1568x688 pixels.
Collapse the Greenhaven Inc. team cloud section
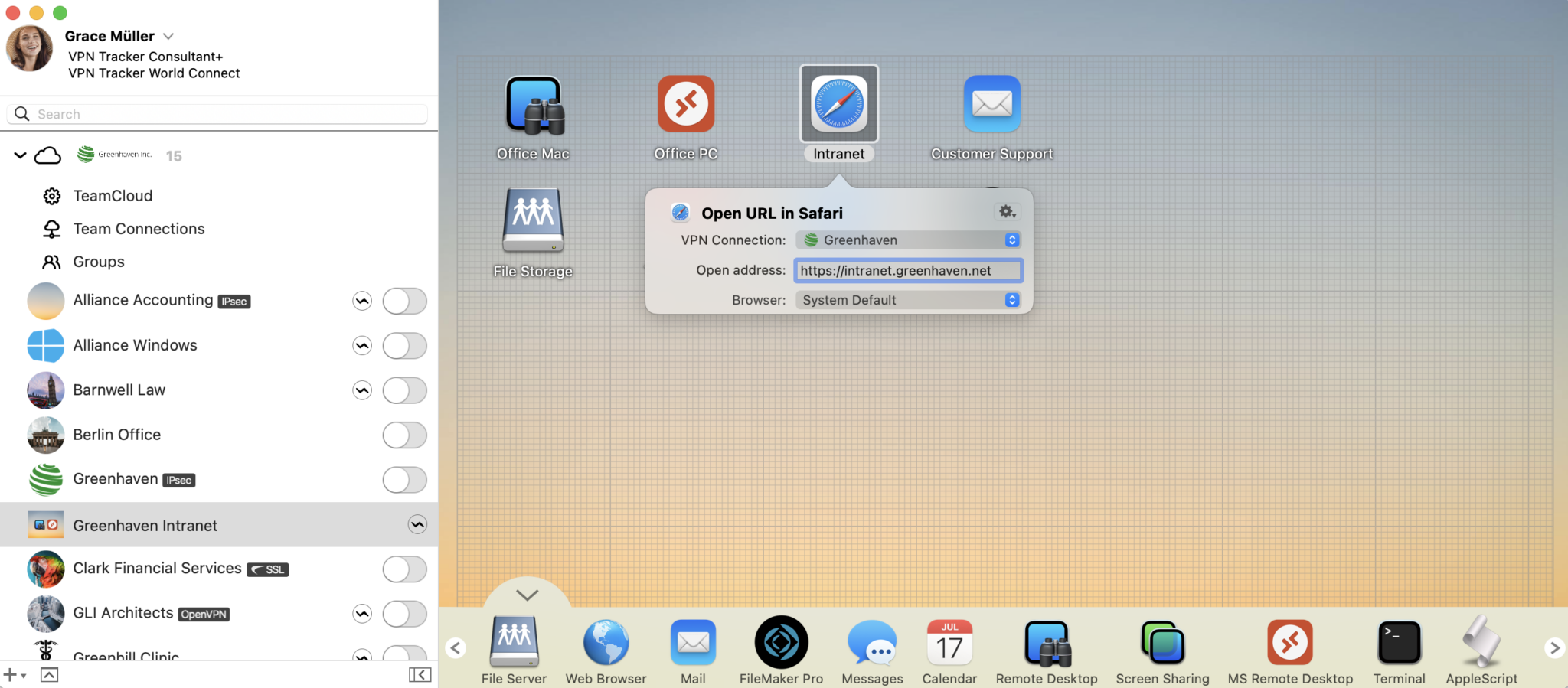(x=20, y=155)
